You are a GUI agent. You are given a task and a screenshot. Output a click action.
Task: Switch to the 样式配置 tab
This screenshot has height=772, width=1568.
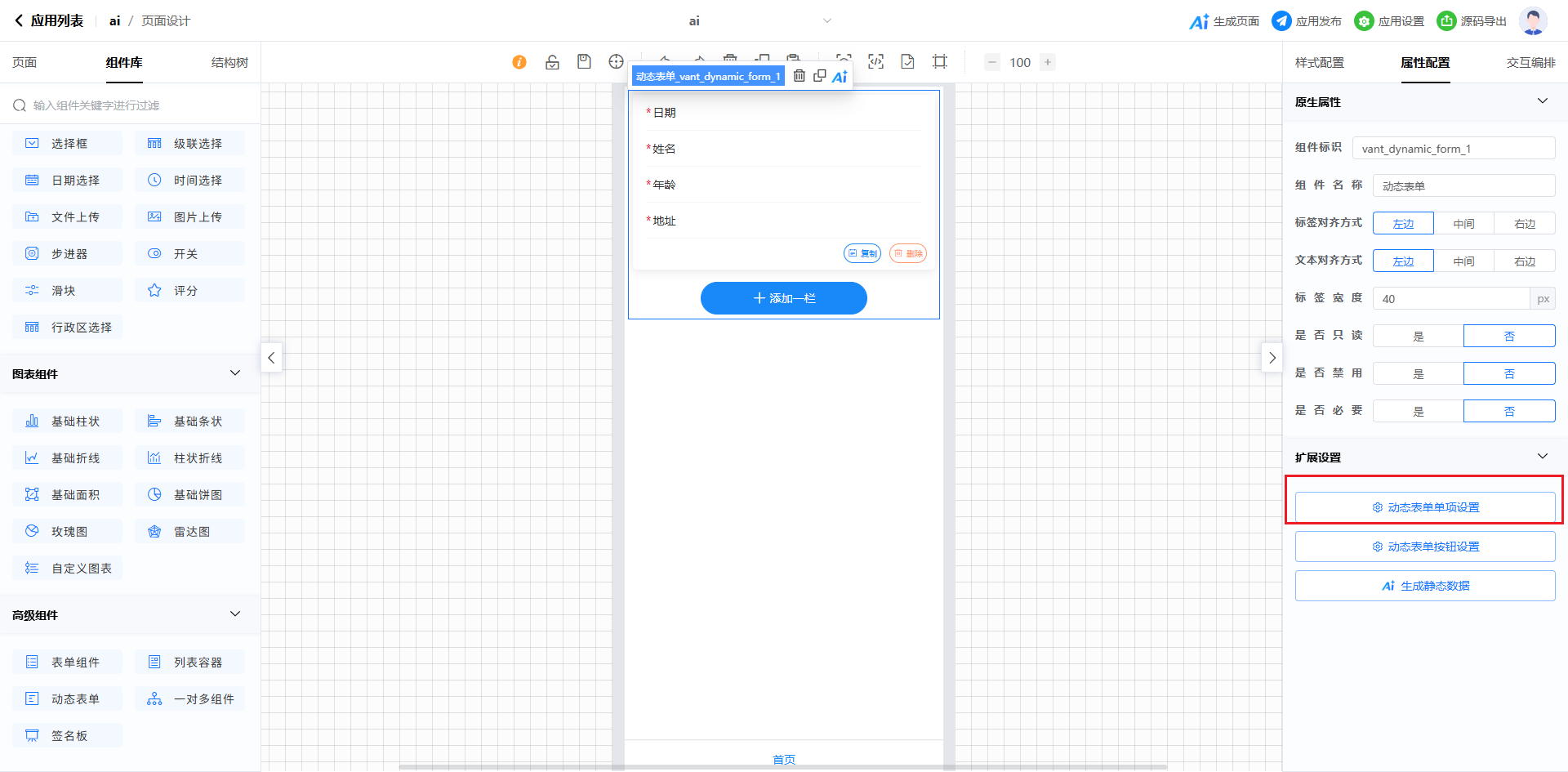click(1319, 63)
